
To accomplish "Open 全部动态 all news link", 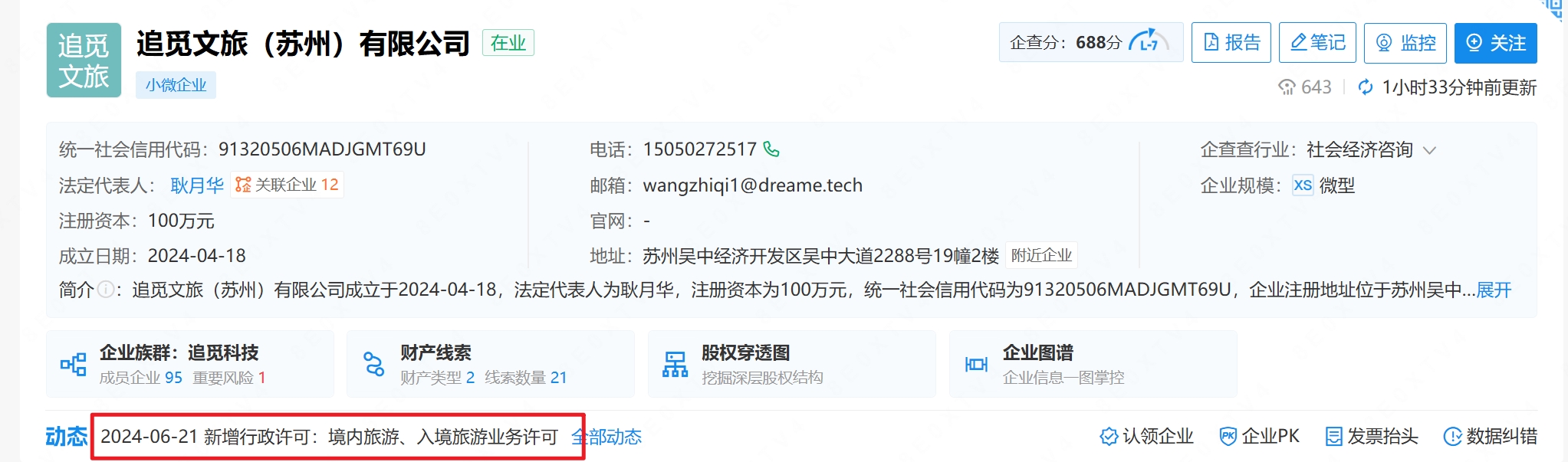I will [x=606, y=437].
